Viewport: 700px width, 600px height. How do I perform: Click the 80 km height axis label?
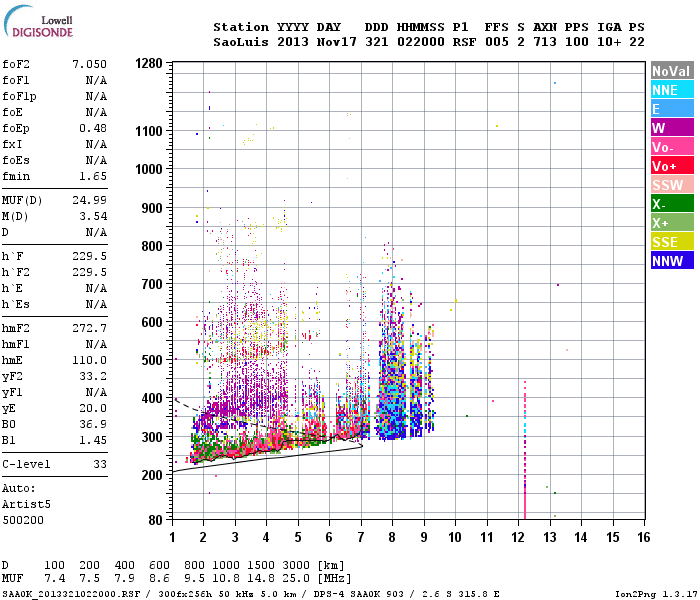click(155, 520)
